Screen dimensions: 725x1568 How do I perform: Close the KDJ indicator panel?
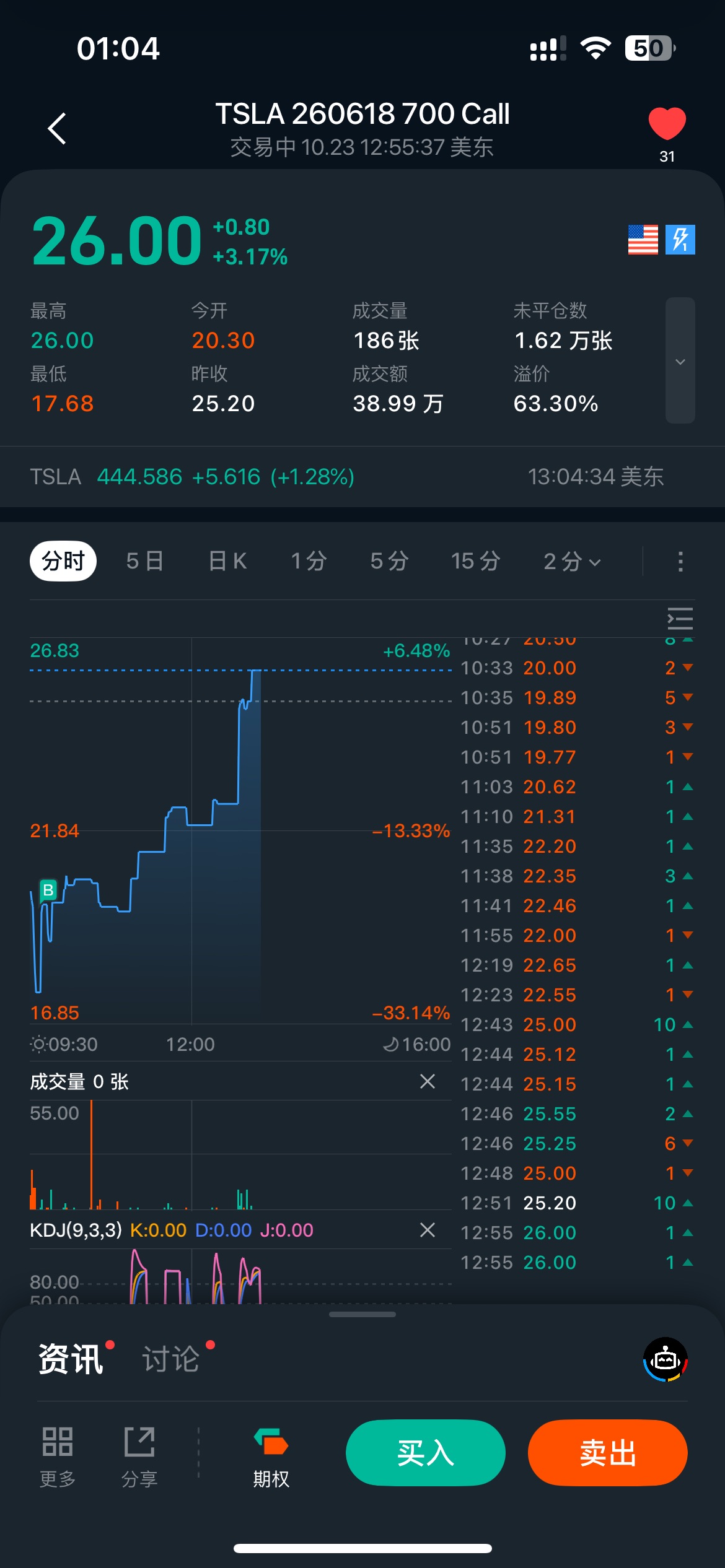click(428, 1230)
